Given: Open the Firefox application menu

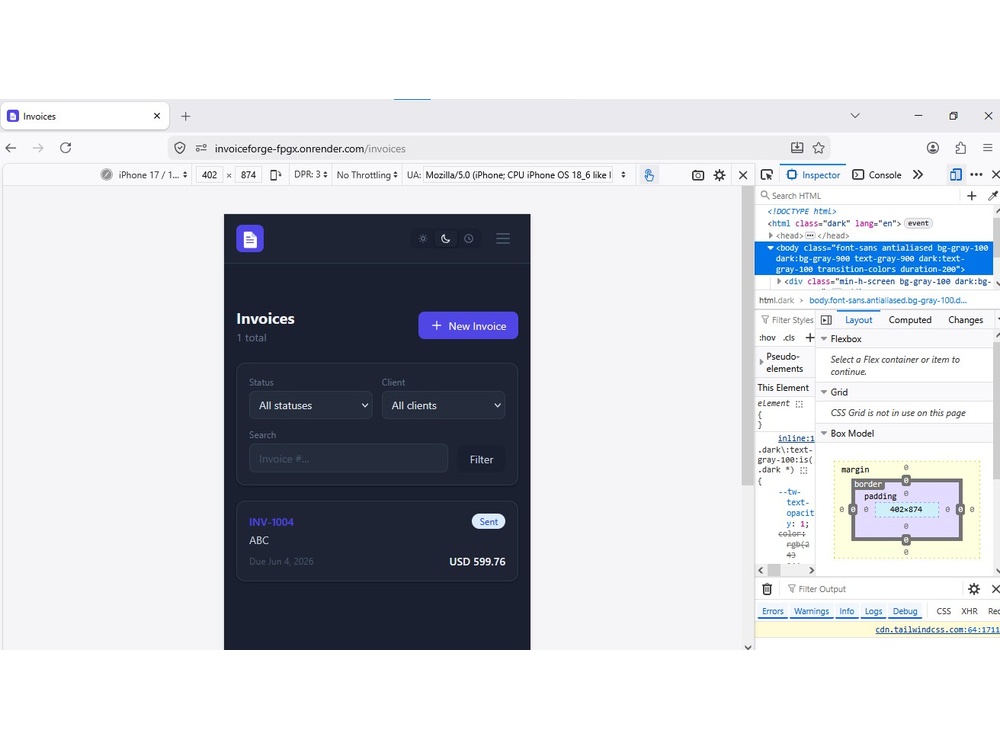Looking at the screenshot, I should click(x=988, y=148).
